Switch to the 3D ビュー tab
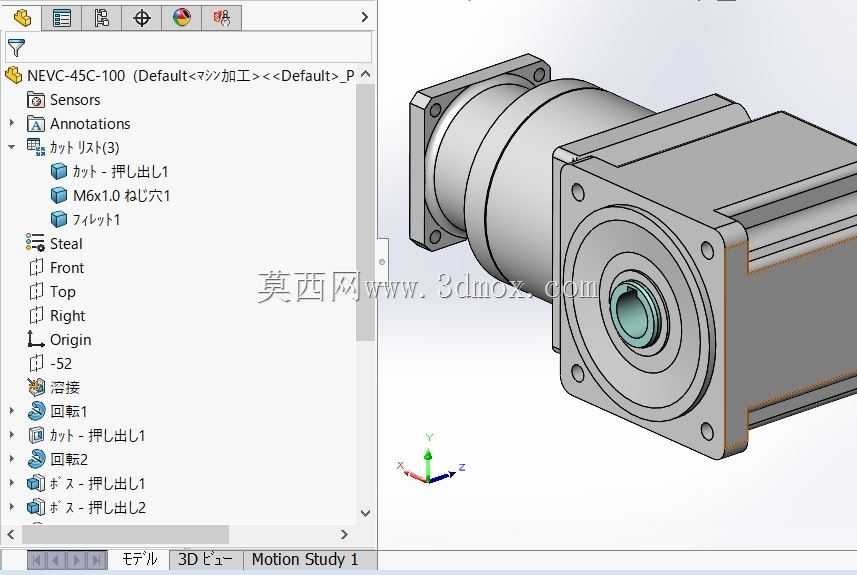857x575 pixels. point(206,559)
